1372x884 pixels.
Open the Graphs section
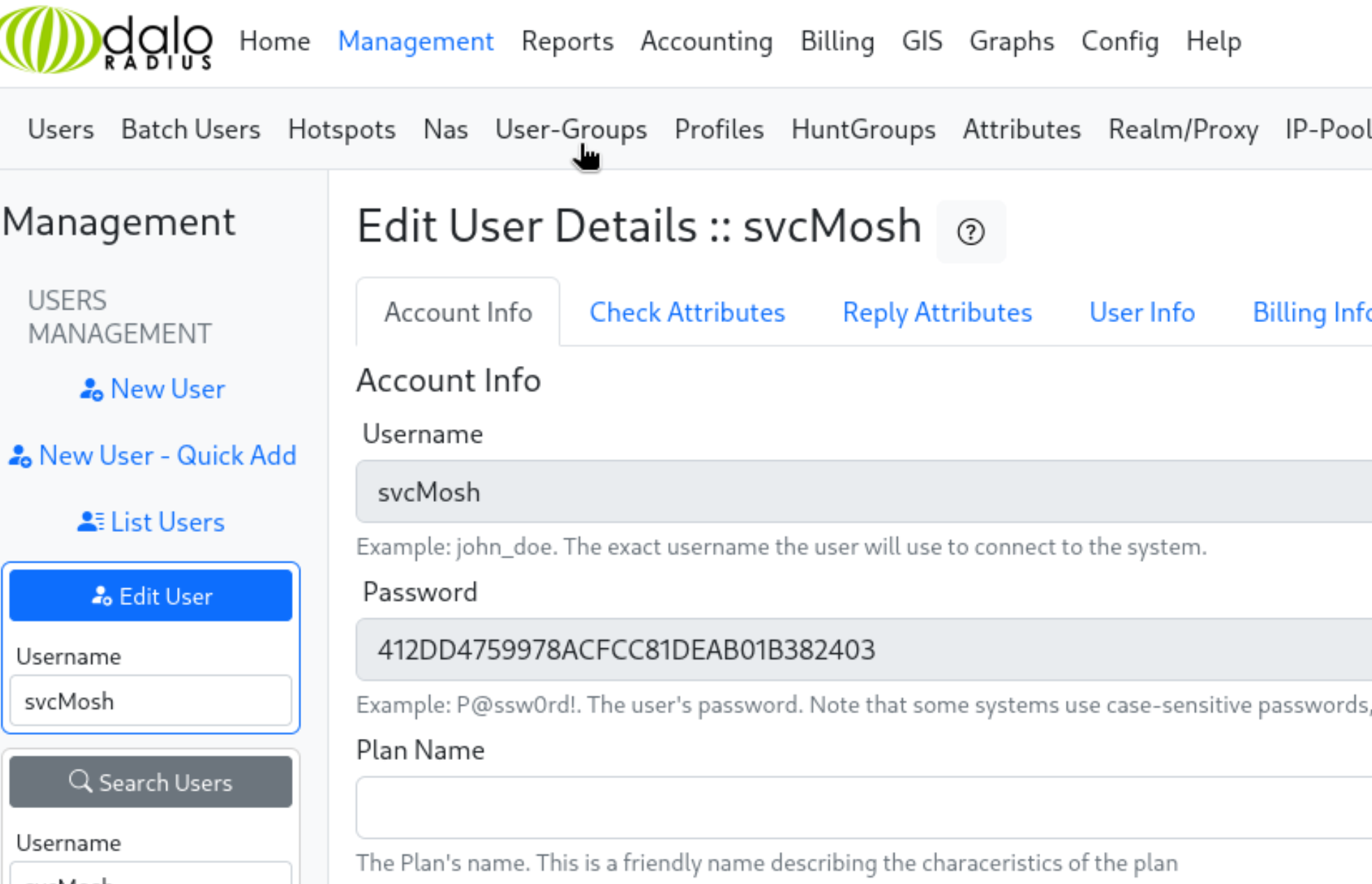(x=1012, y=41)
